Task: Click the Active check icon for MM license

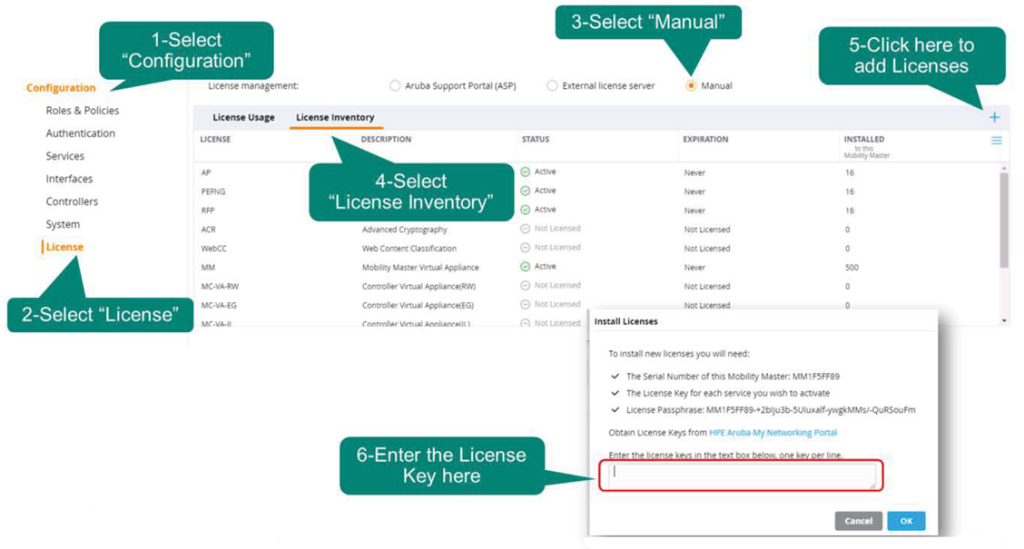Action: (x=526, y=267)
